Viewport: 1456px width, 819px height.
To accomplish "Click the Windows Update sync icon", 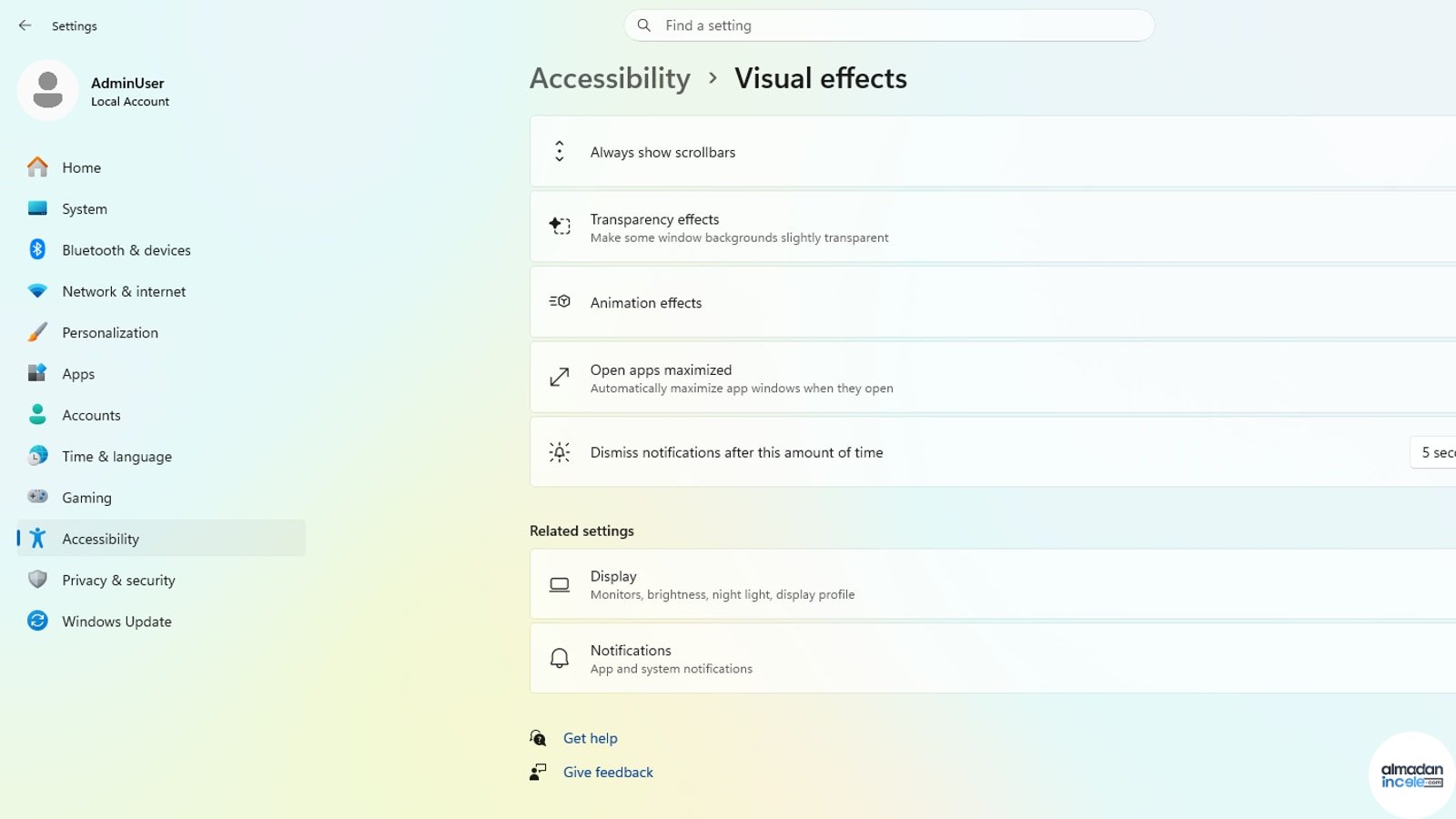I will tap(37, 621).
